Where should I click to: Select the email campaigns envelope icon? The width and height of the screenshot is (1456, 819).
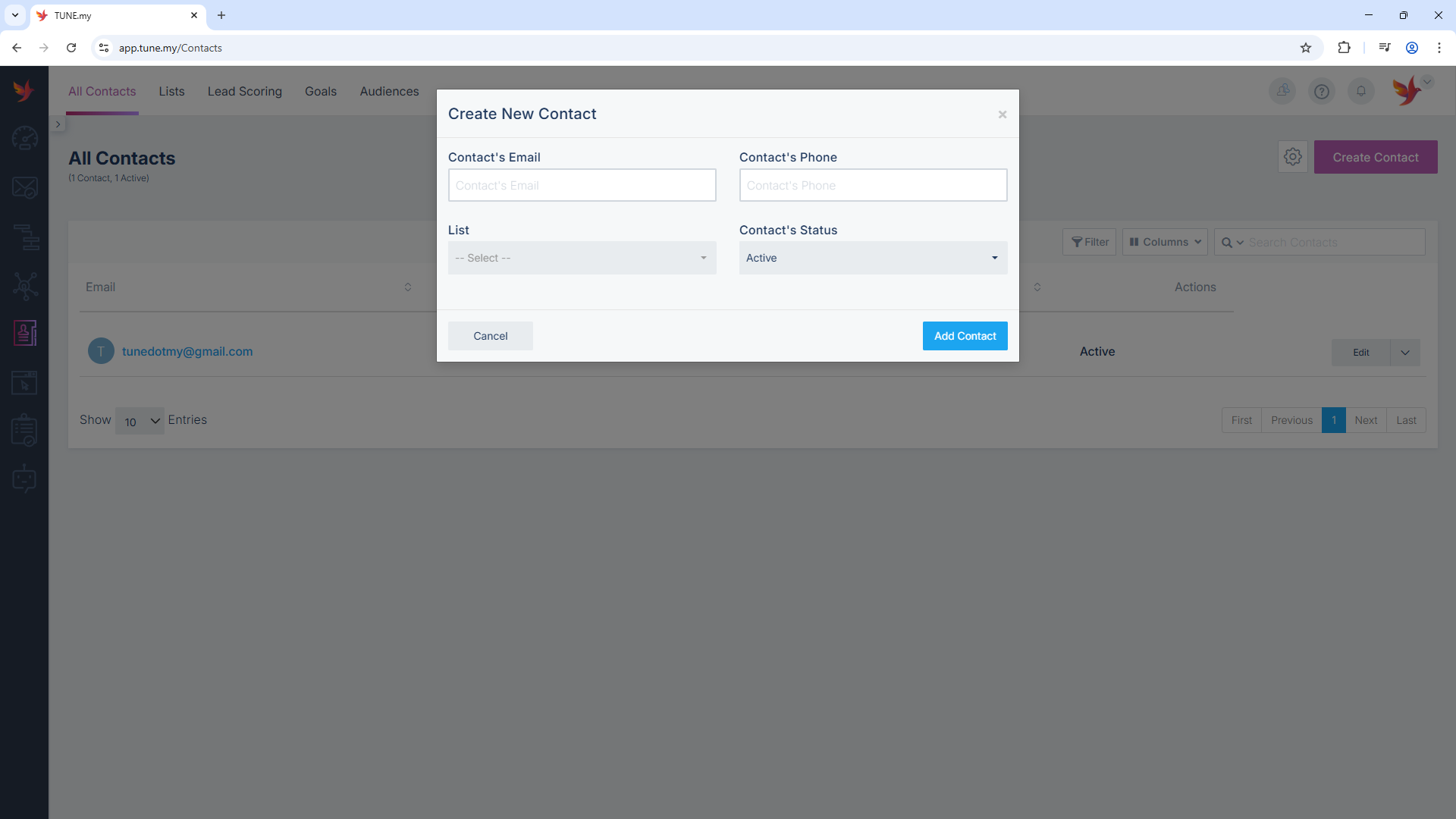pyautogui.click(x=24, y=187)
